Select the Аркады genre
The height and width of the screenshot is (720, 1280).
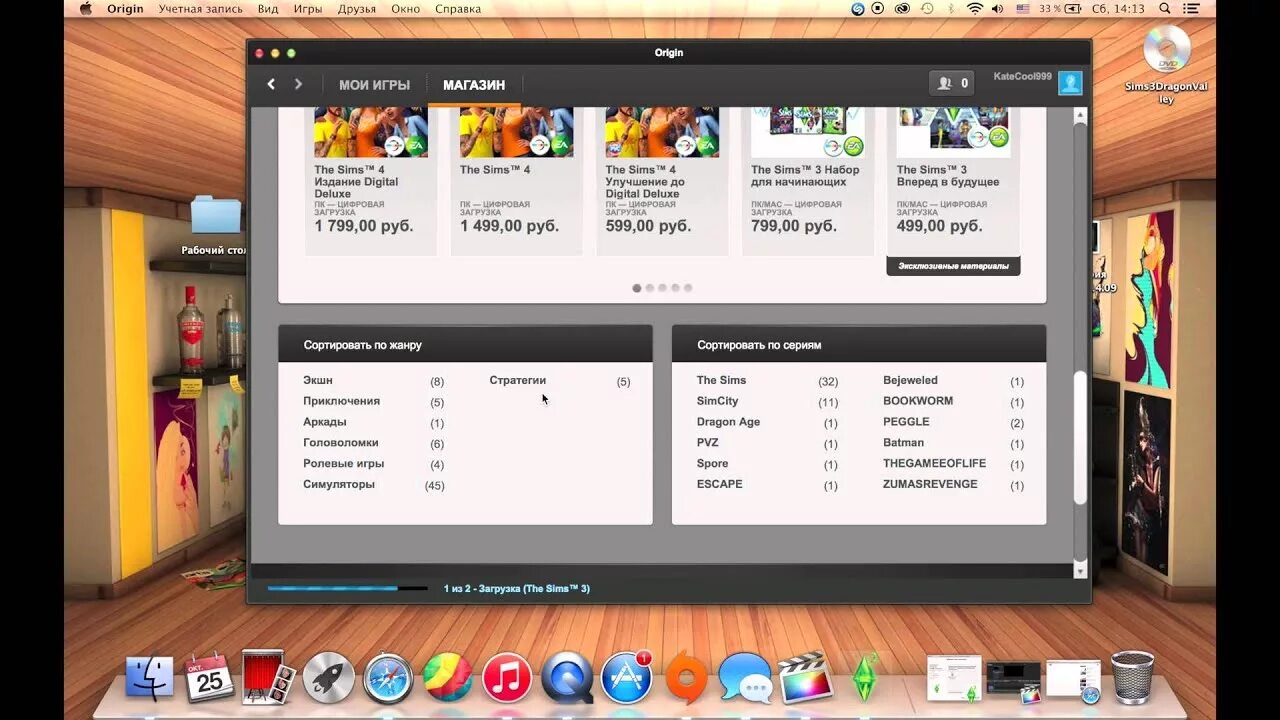click(325, 422)
